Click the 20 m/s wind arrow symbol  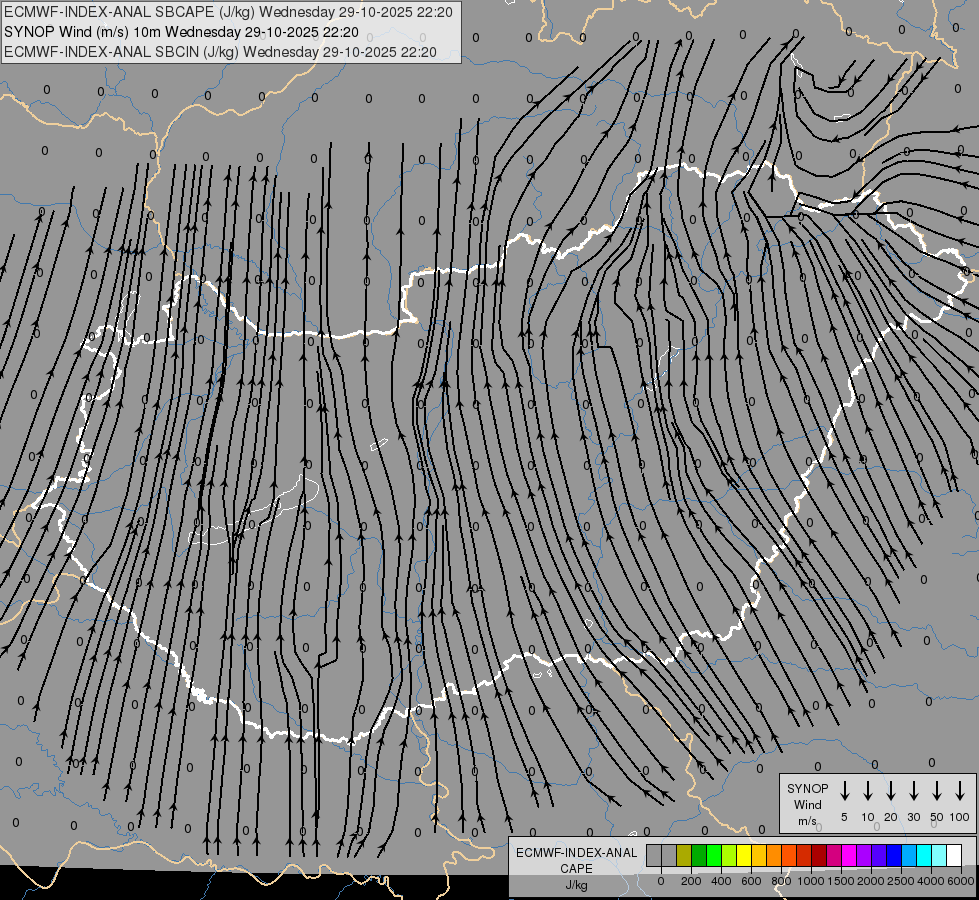[891, 791]
